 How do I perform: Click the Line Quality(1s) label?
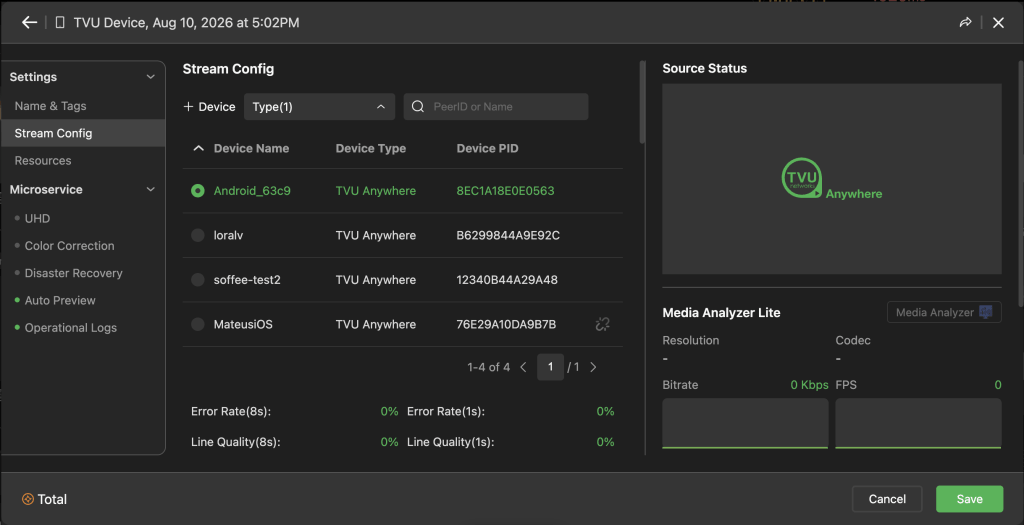tap(451, 442)
